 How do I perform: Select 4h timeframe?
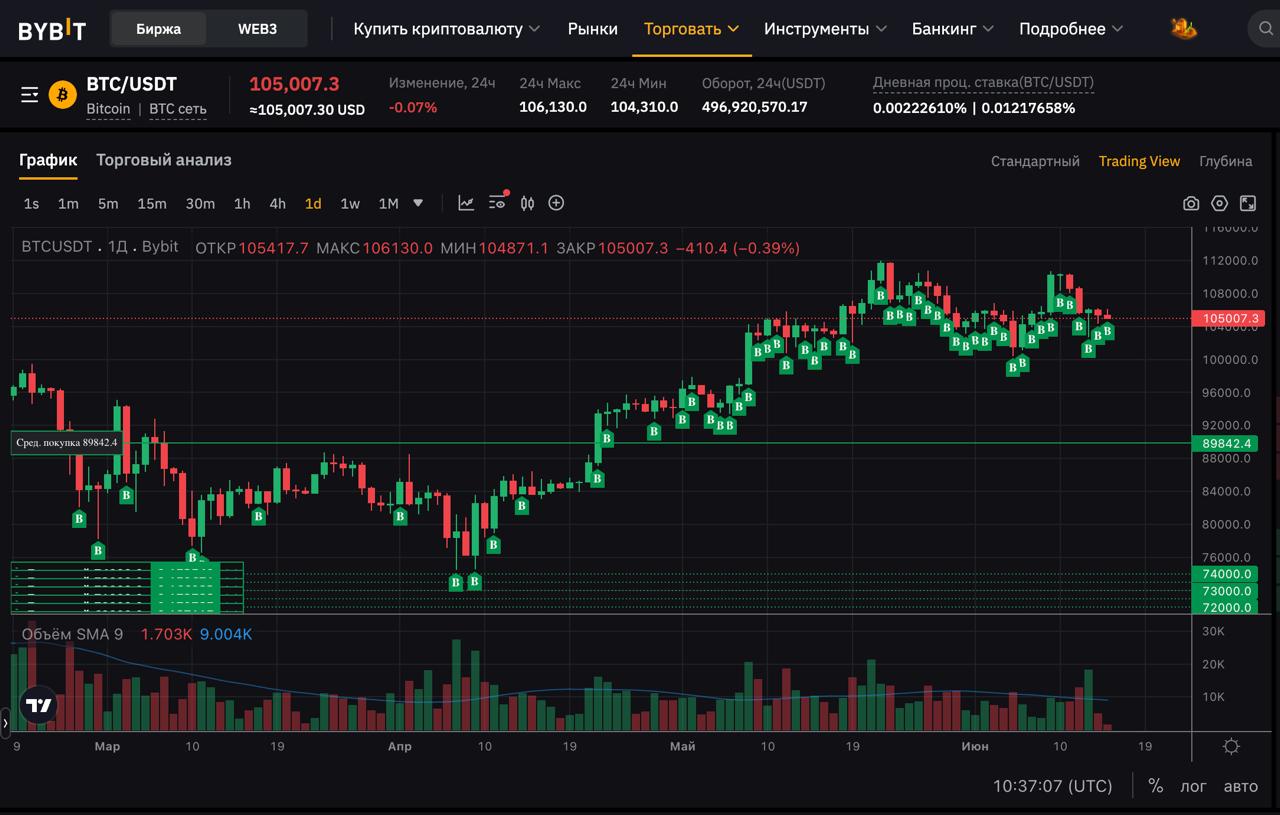pos(277,203)
